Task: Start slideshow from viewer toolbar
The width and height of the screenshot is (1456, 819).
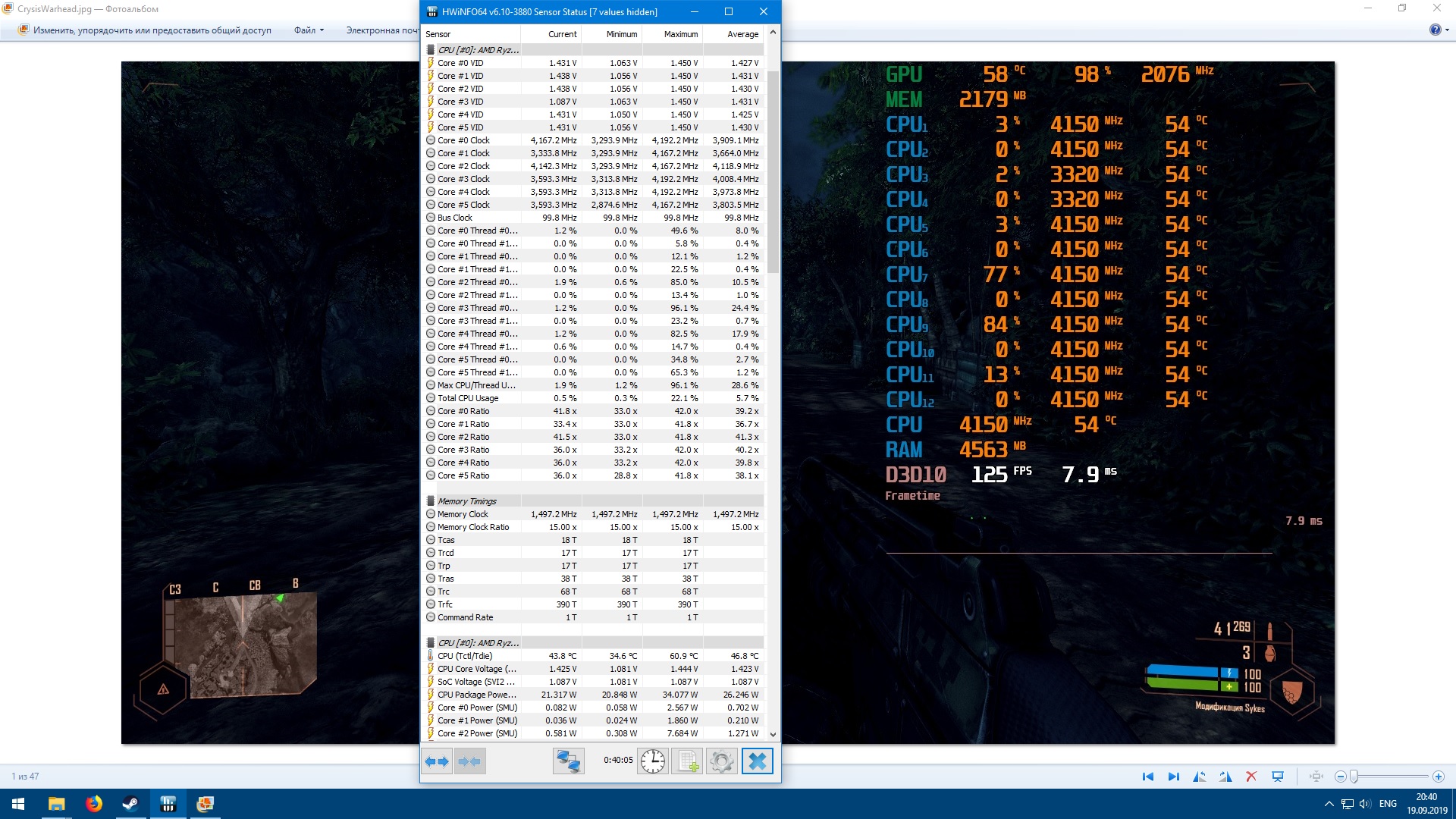Action: coord(1278,777)
